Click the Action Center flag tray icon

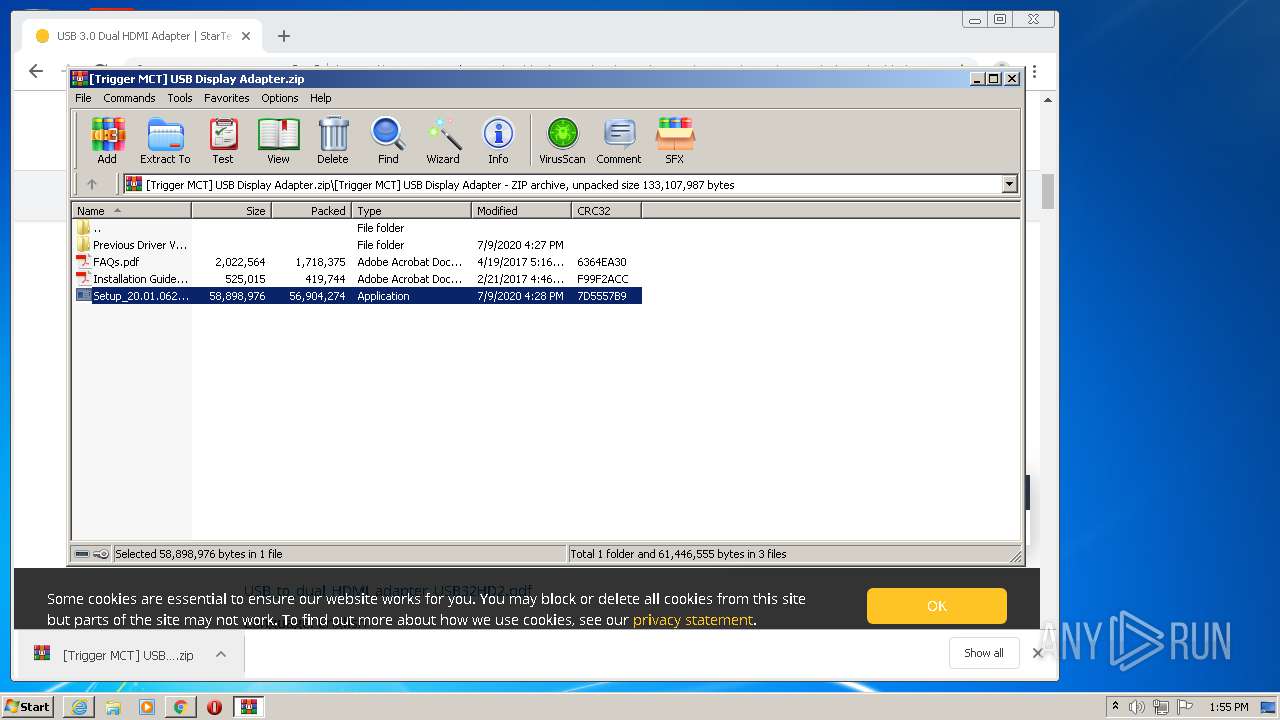1185,707
